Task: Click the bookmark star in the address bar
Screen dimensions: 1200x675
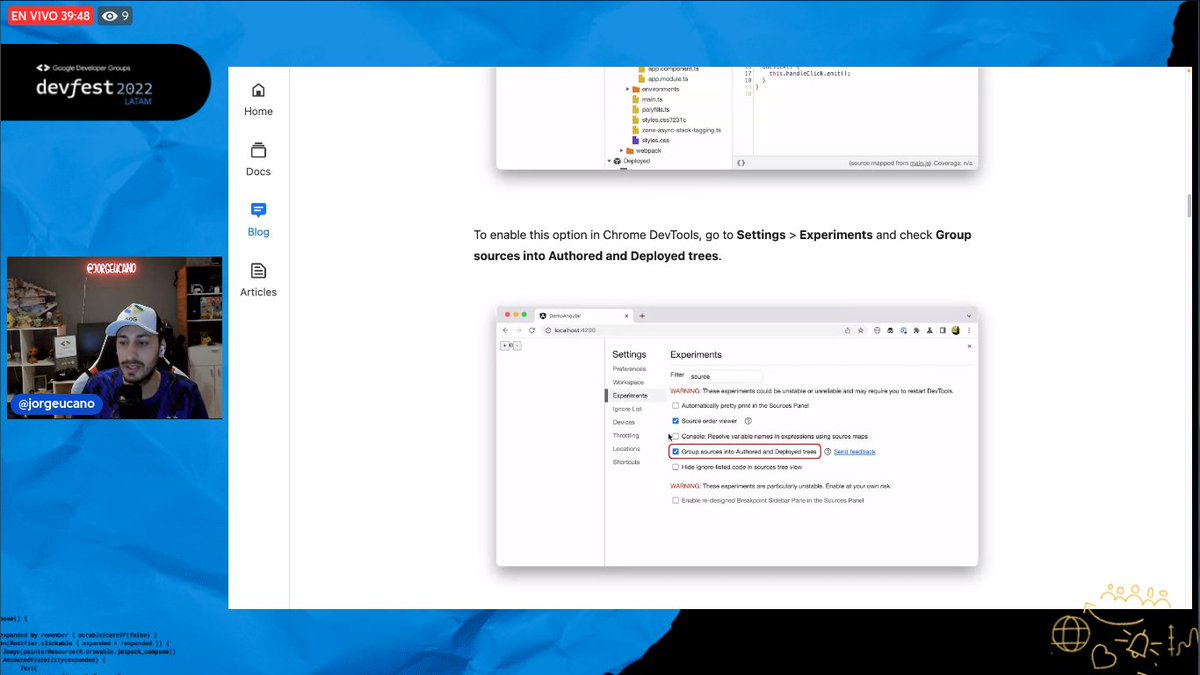Action: tap(860, 330)
